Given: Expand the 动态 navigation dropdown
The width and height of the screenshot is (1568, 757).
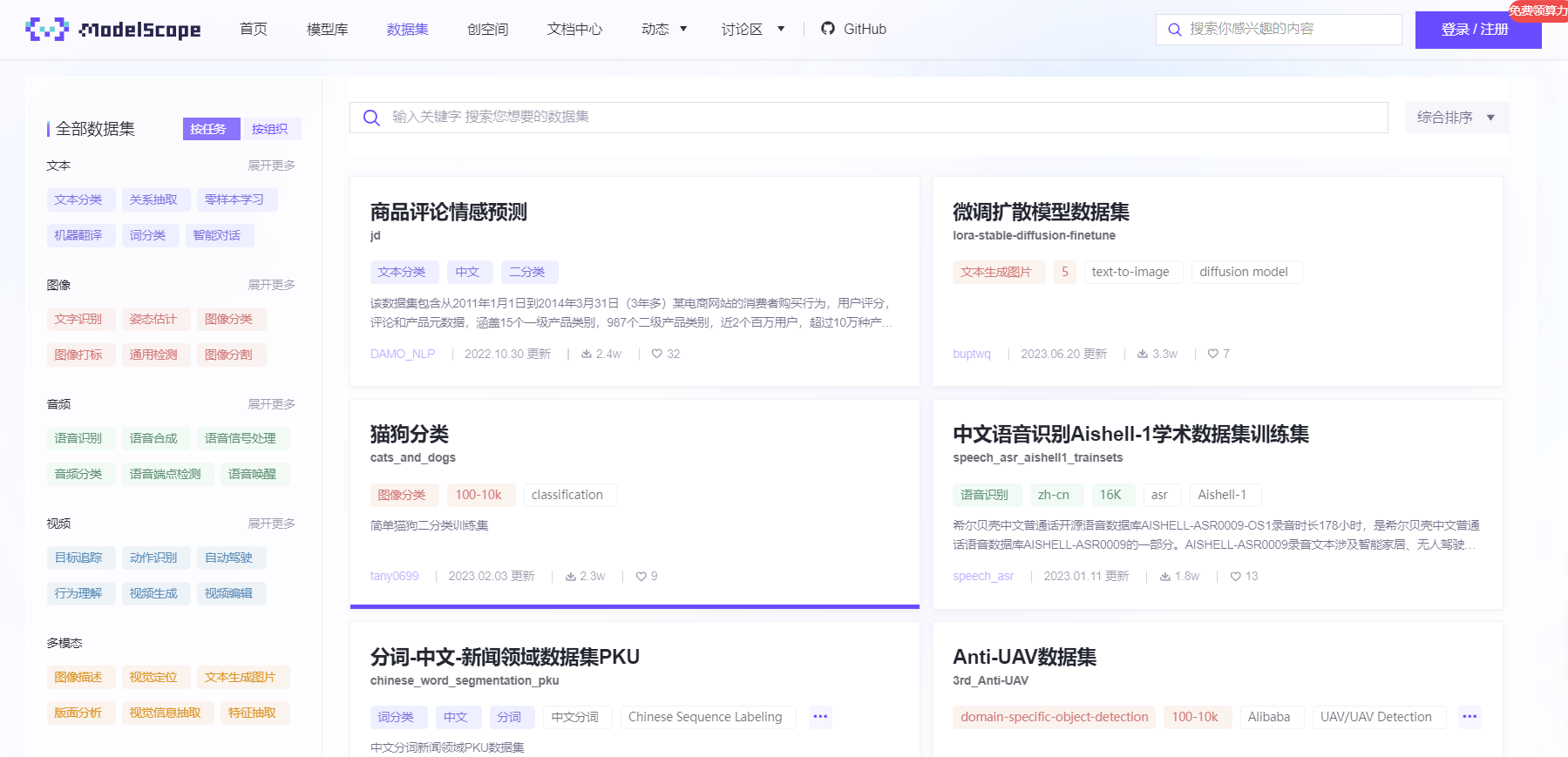Looking at the screenshot, I should click(x=664, y=29).
